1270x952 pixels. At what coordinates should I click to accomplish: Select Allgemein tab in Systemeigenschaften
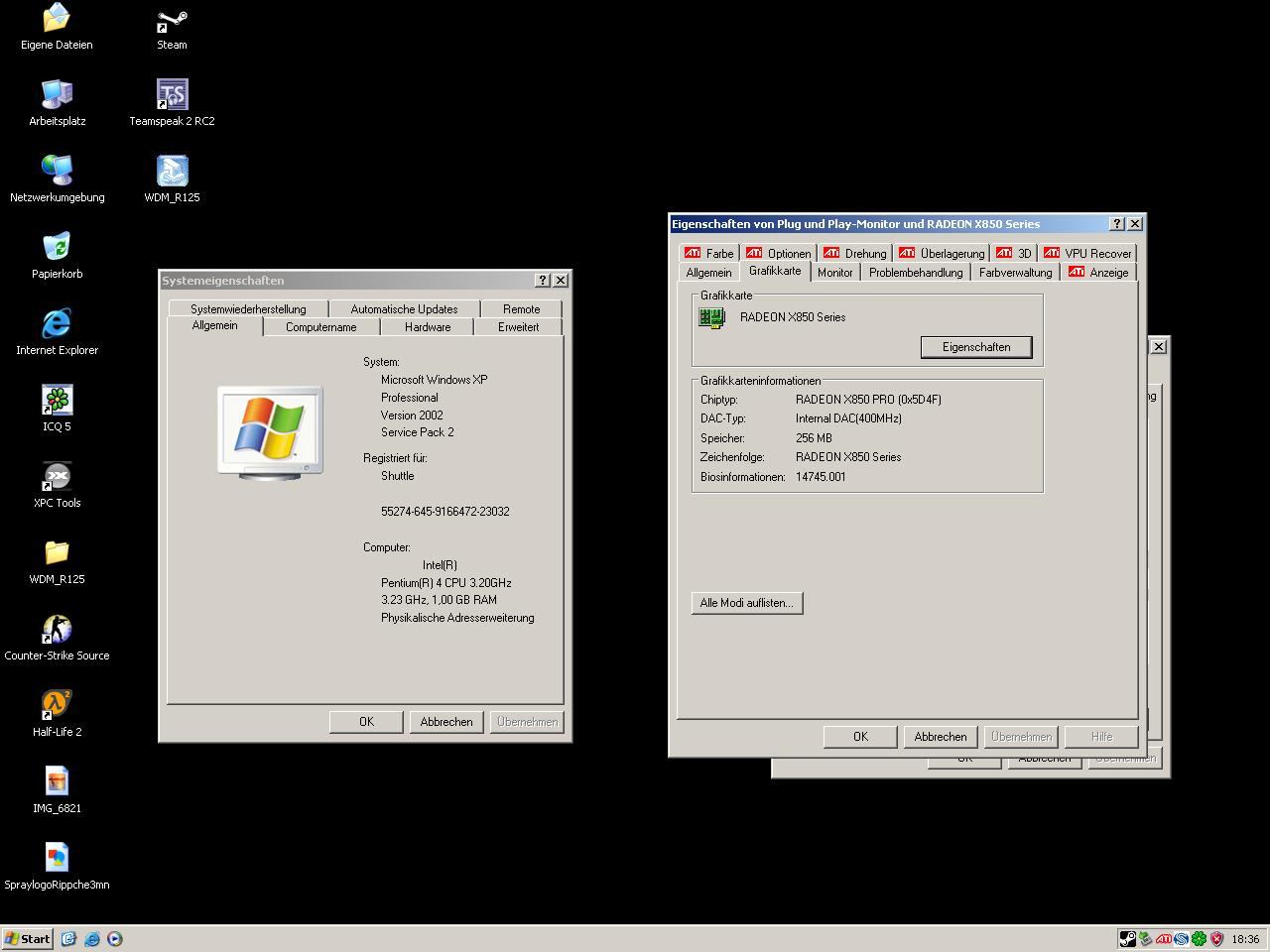(214, 326)
